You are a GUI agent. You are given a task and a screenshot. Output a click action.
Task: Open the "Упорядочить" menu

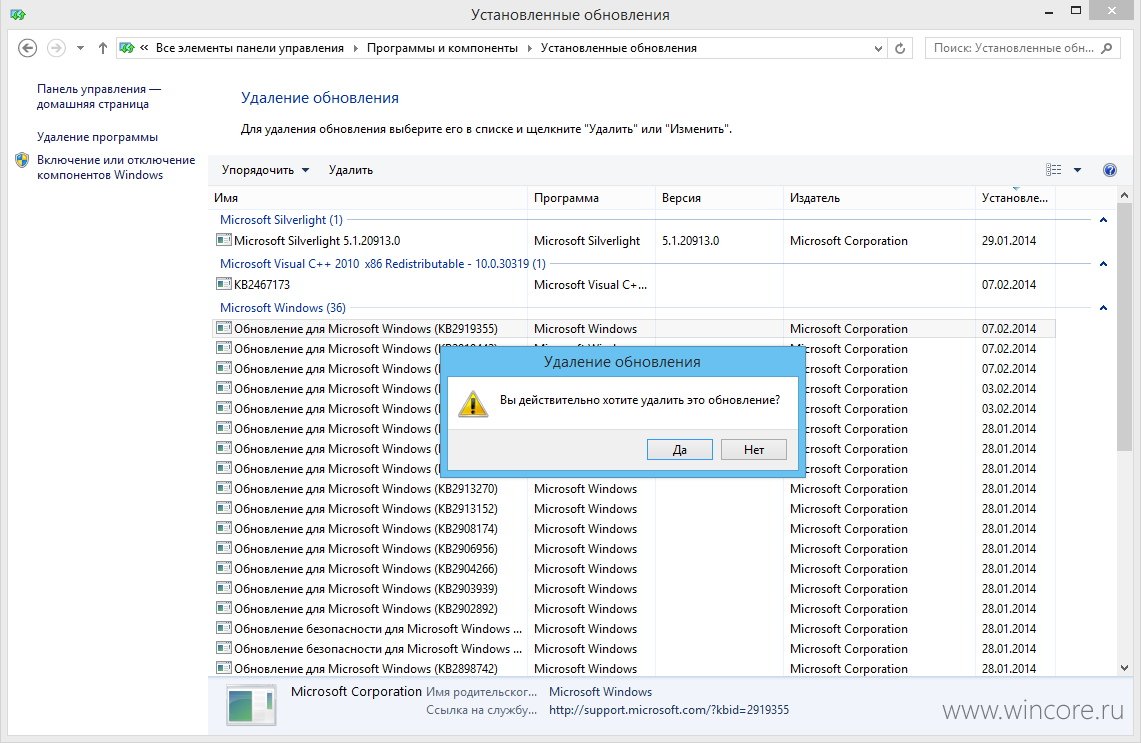(x=265, y=170)
